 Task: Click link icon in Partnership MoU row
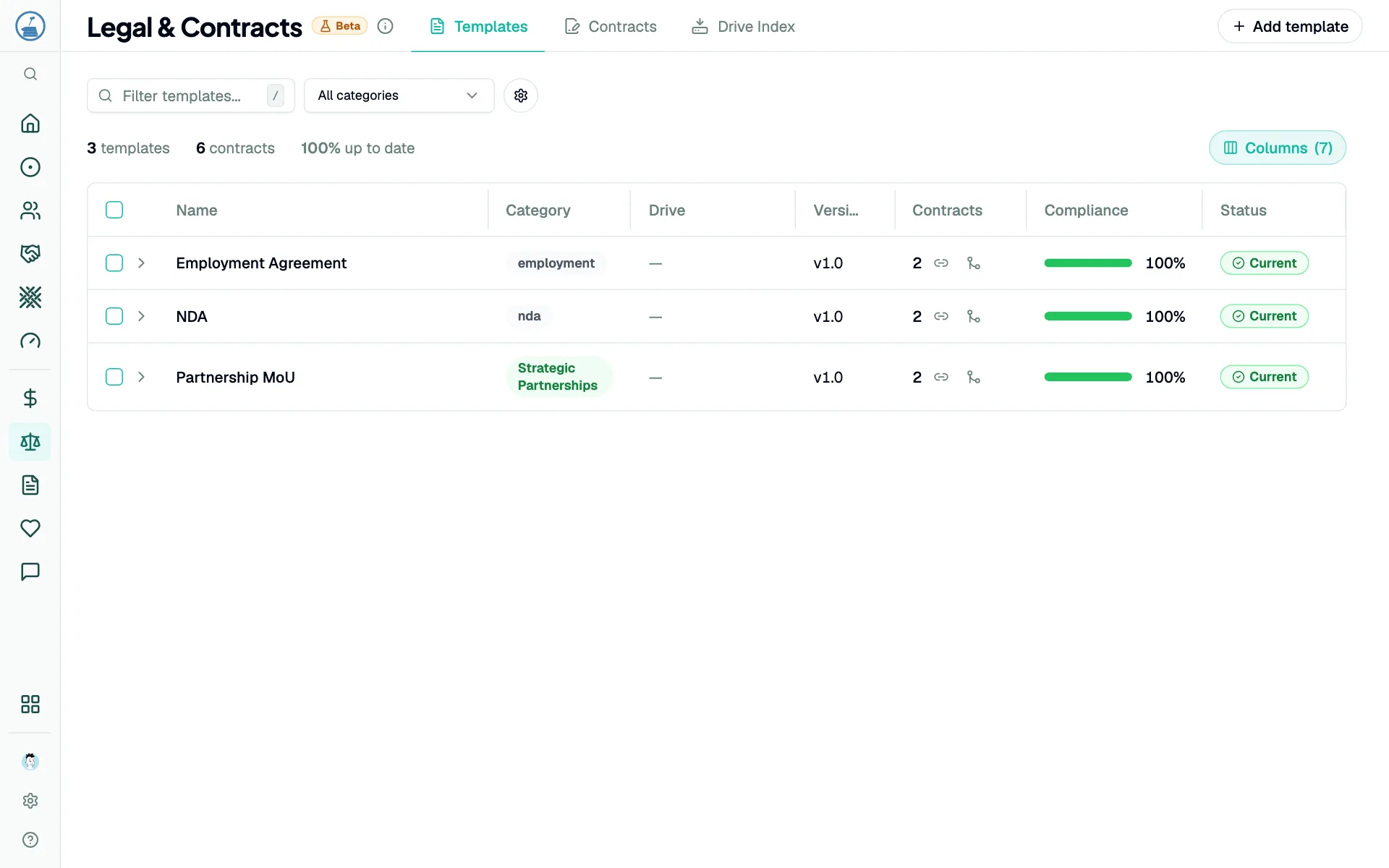click(941, 378)
